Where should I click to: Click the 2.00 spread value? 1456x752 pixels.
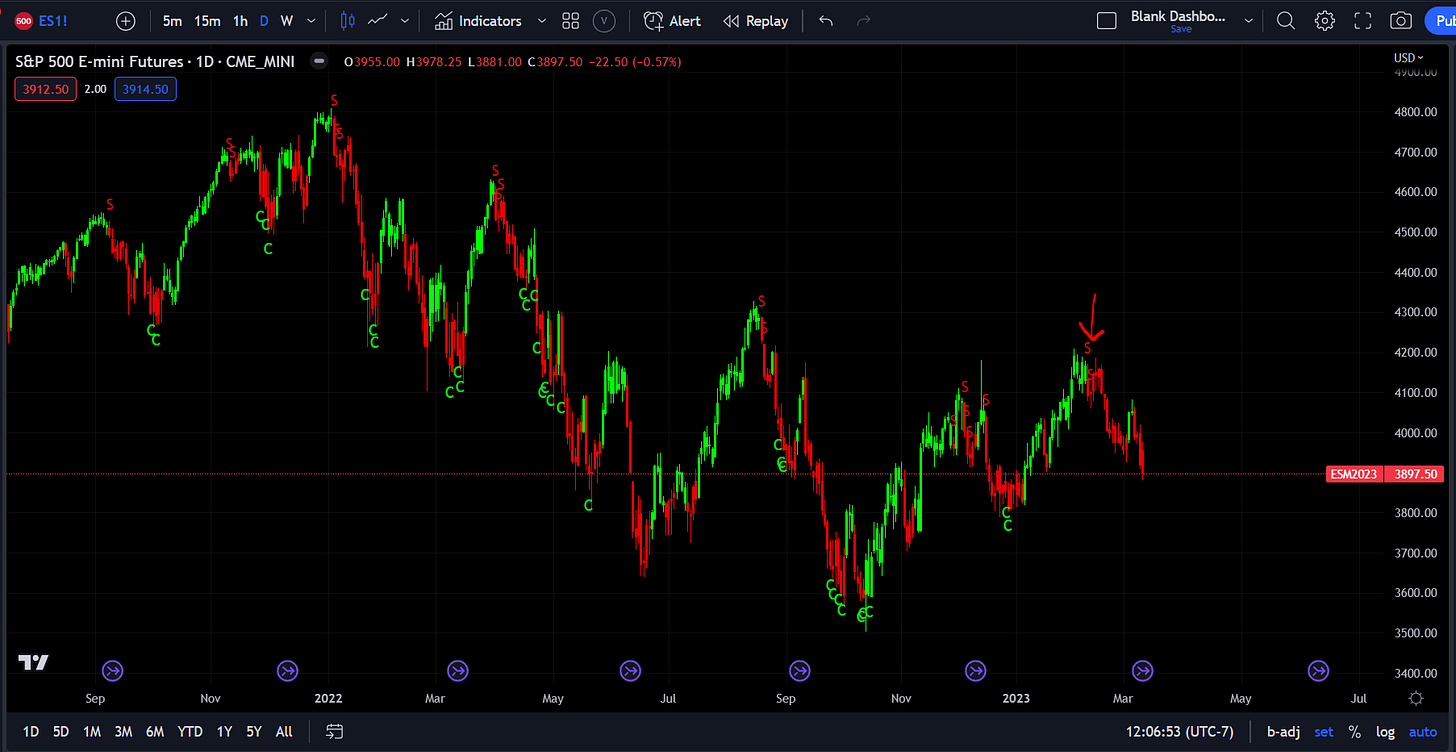tap(95, 89)
